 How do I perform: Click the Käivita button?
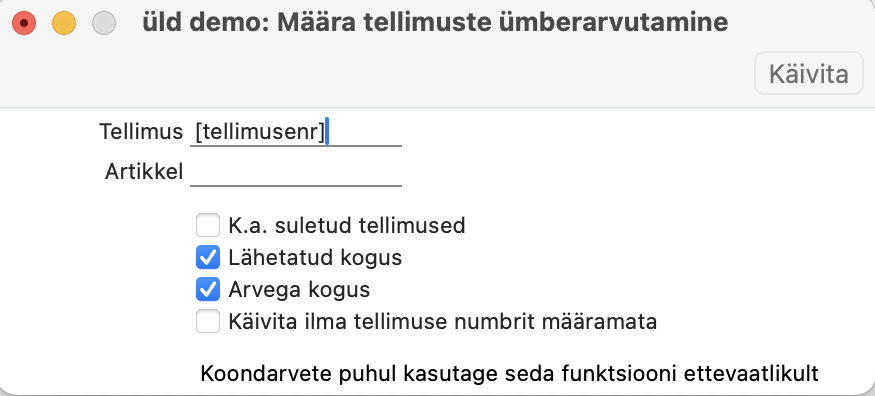(809, 73)
